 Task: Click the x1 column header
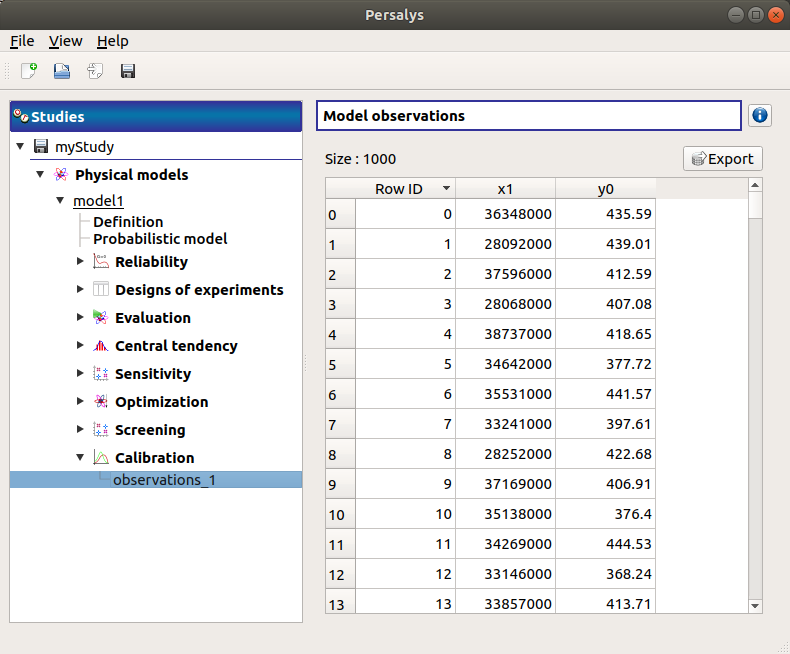(505, 188)
